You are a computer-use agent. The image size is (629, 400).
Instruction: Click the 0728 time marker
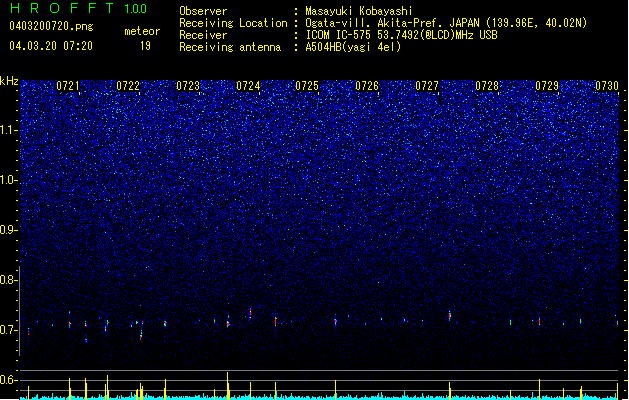tap(487, 86)
